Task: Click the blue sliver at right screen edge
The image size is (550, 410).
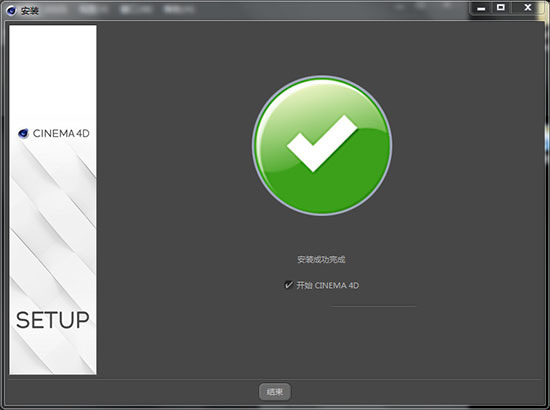Action: pyautogui.click(x=548, y=139)
